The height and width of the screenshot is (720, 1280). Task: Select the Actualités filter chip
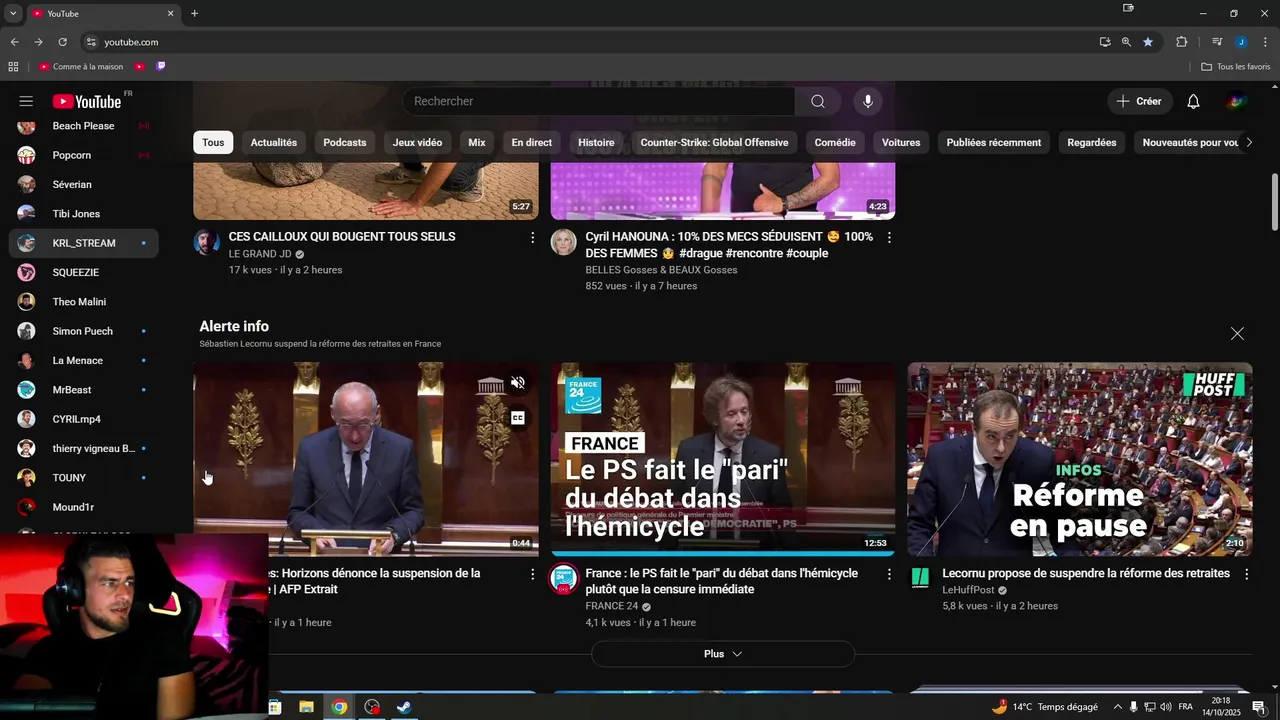pos(274,142)
